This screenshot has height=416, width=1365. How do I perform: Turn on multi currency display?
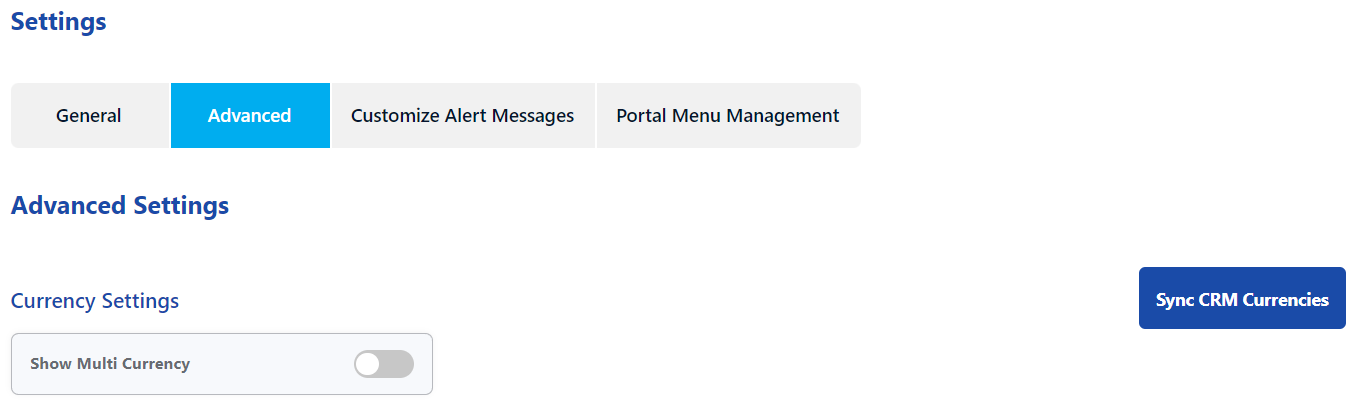384,364
